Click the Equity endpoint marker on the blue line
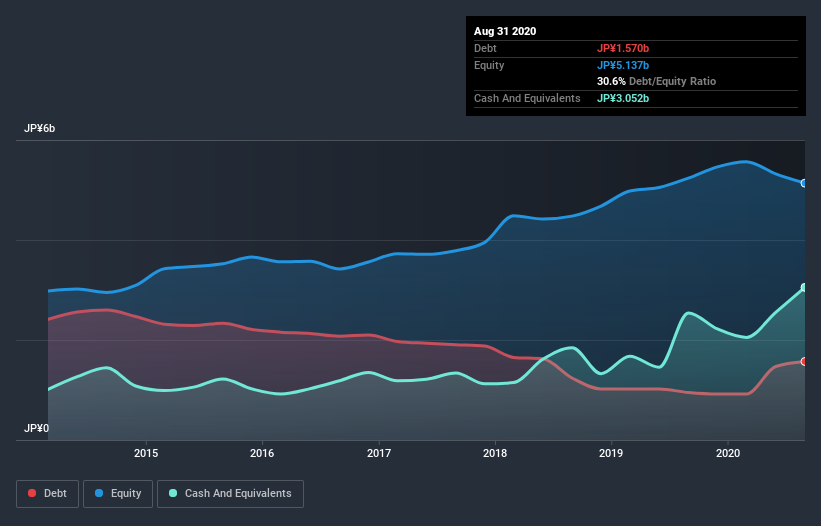The image size is (821, 526). [x=804, y=183]
